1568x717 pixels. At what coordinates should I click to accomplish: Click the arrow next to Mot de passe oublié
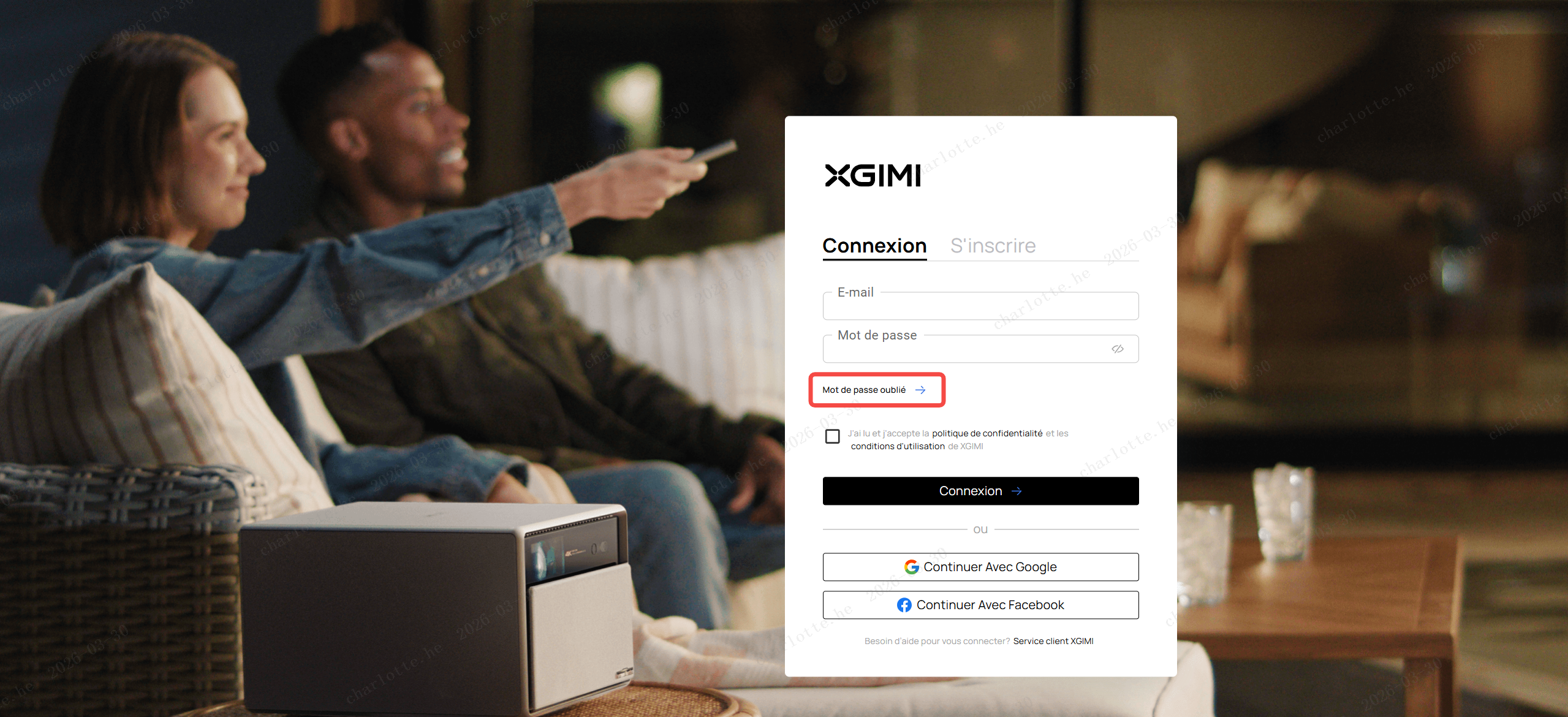[920, 390]
